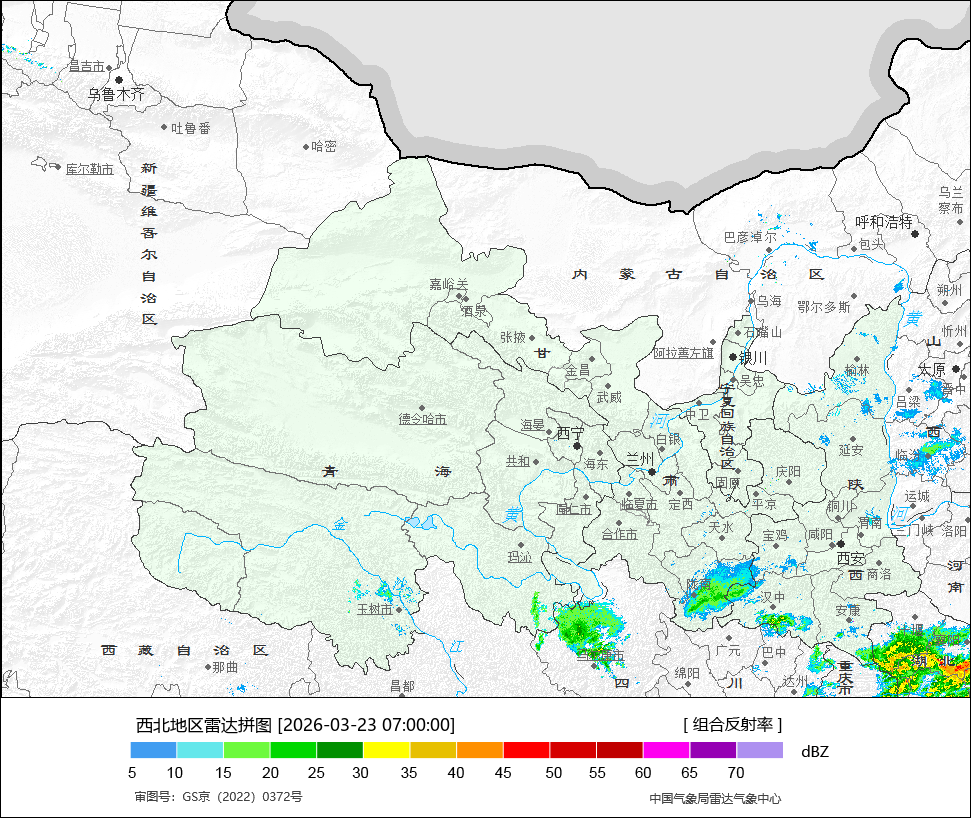Click the 昌吉市 label
The image size is (971, 818).
tap(87, 66)
